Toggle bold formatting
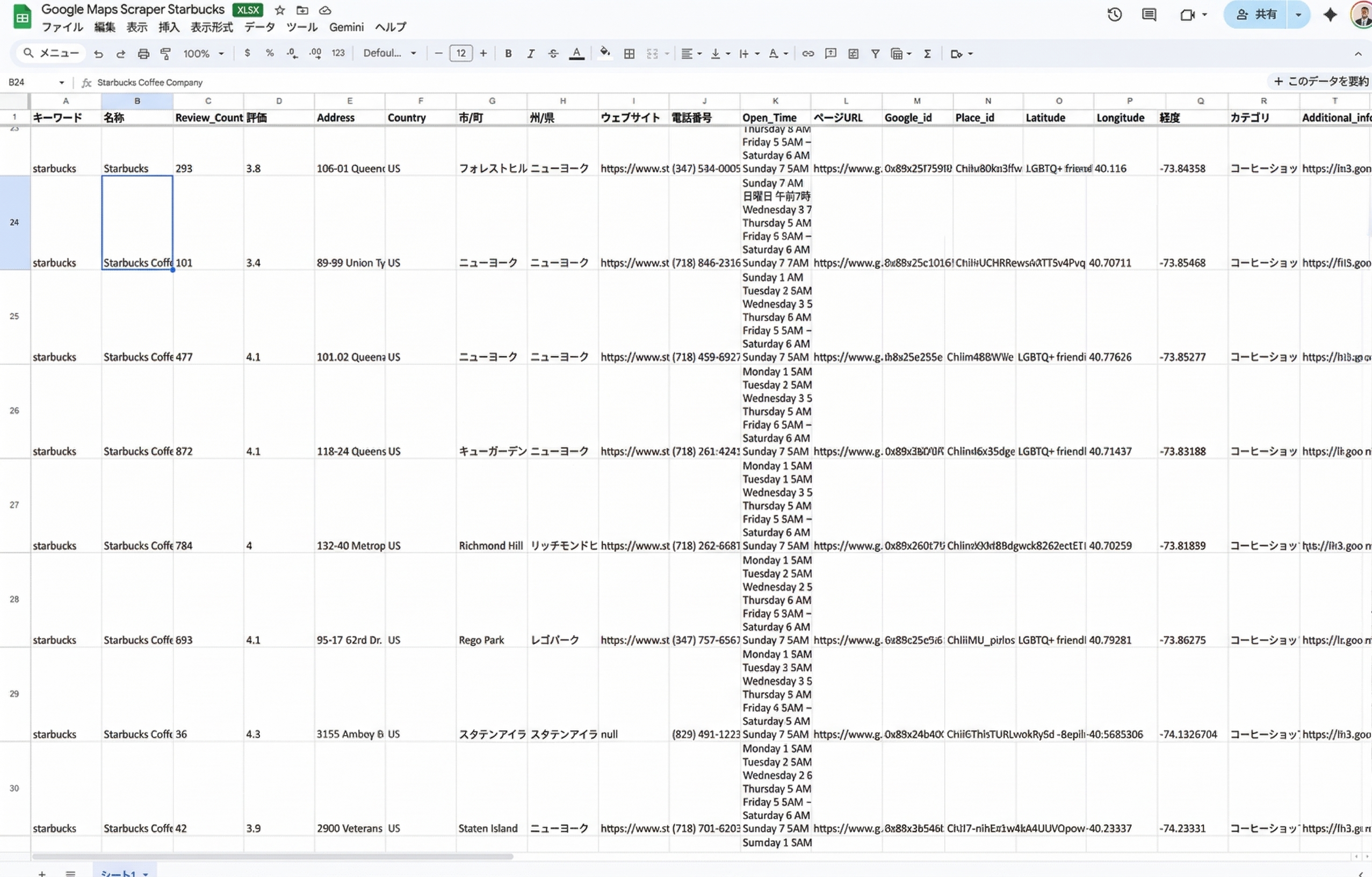Viewport: 1372px width, 877px height. pos(508,54)
